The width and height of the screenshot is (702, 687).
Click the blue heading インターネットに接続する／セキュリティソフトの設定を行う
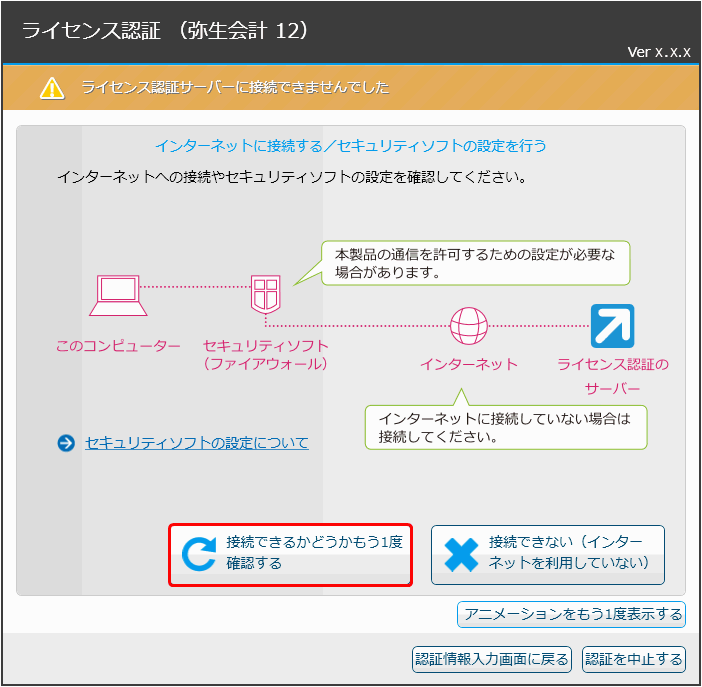tap(350, 146)
